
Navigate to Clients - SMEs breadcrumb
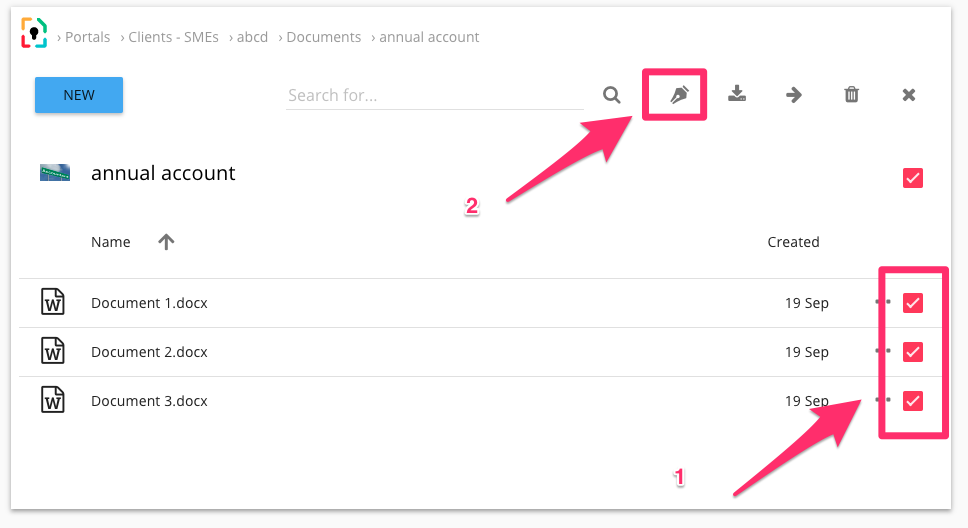173,37
